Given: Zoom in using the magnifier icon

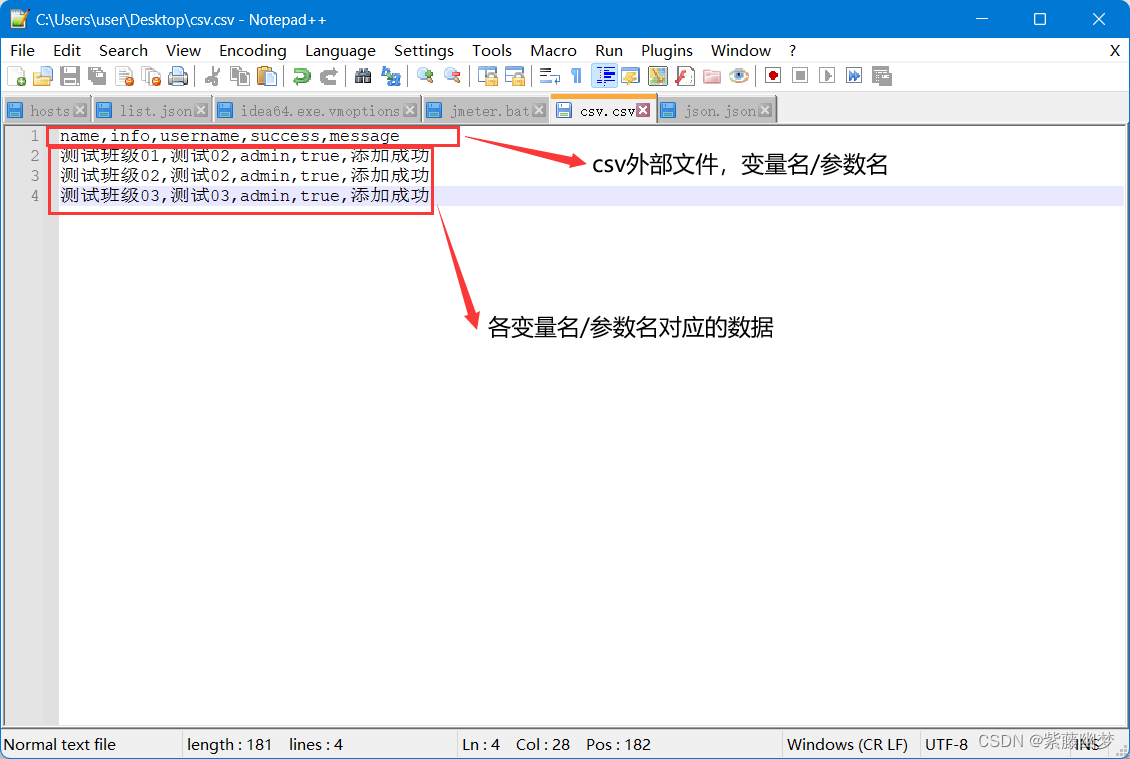Looking at the screenshot, I should [x=424, y=76].
